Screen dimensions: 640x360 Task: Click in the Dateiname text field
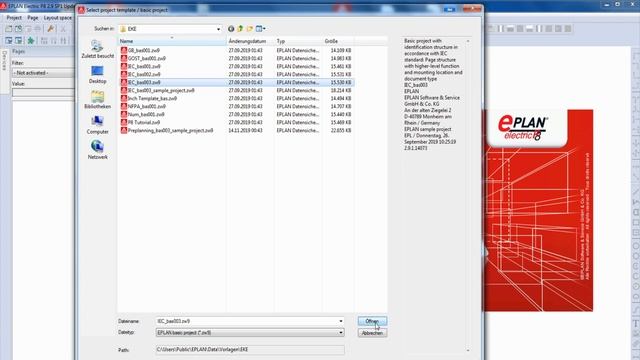coord(247,321)
